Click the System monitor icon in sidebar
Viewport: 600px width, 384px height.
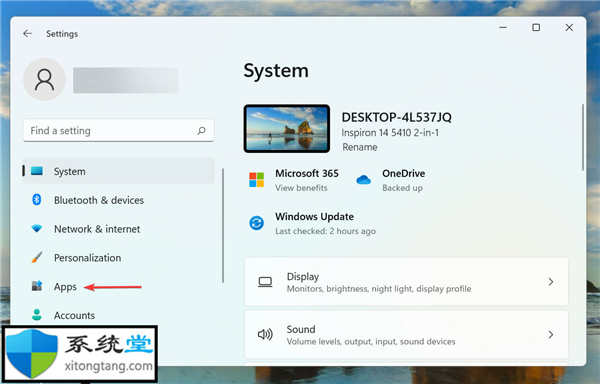pos(37,171)
